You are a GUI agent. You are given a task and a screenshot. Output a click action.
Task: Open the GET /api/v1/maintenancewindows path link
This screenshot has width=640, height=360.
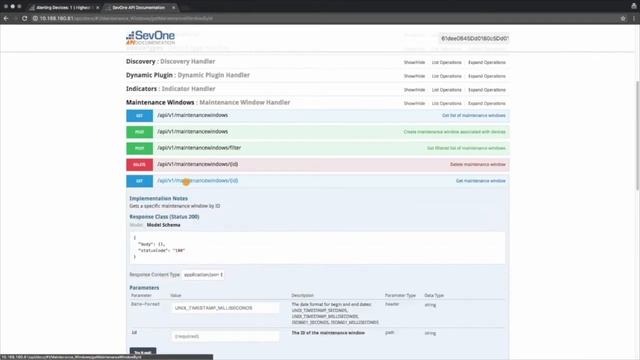tap(193, 116)
